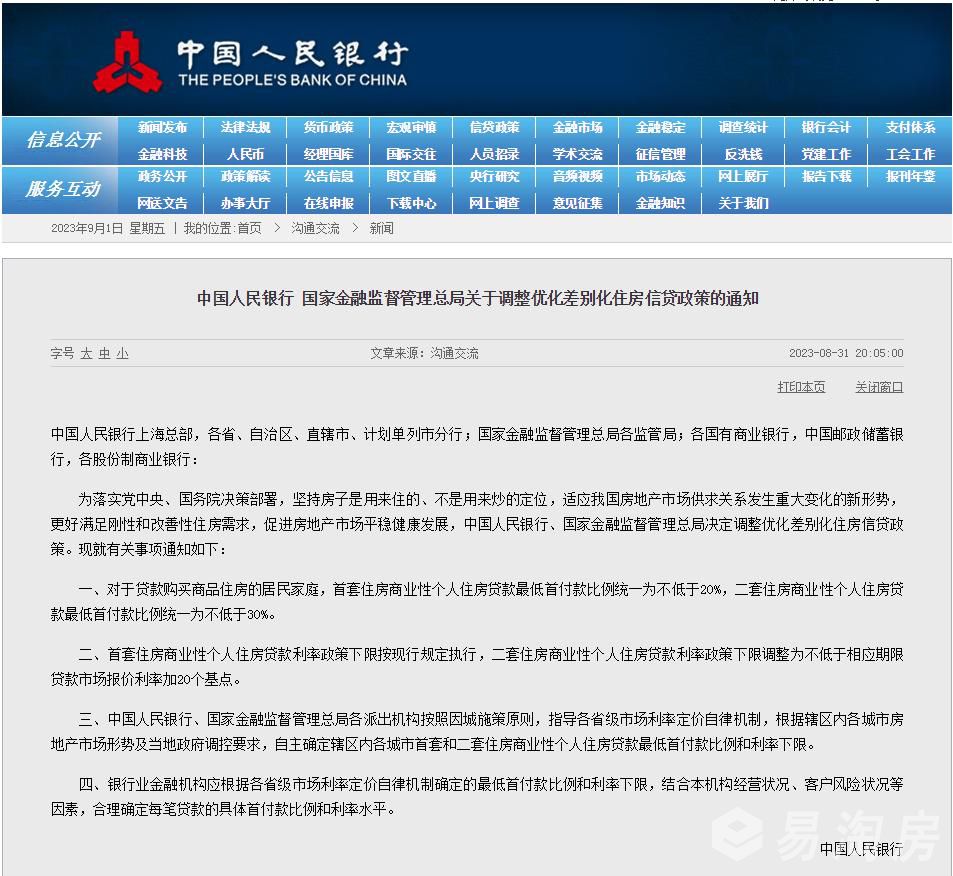953x876 pixels.
Task: Navigate to 音频视频
Action: 577,176
